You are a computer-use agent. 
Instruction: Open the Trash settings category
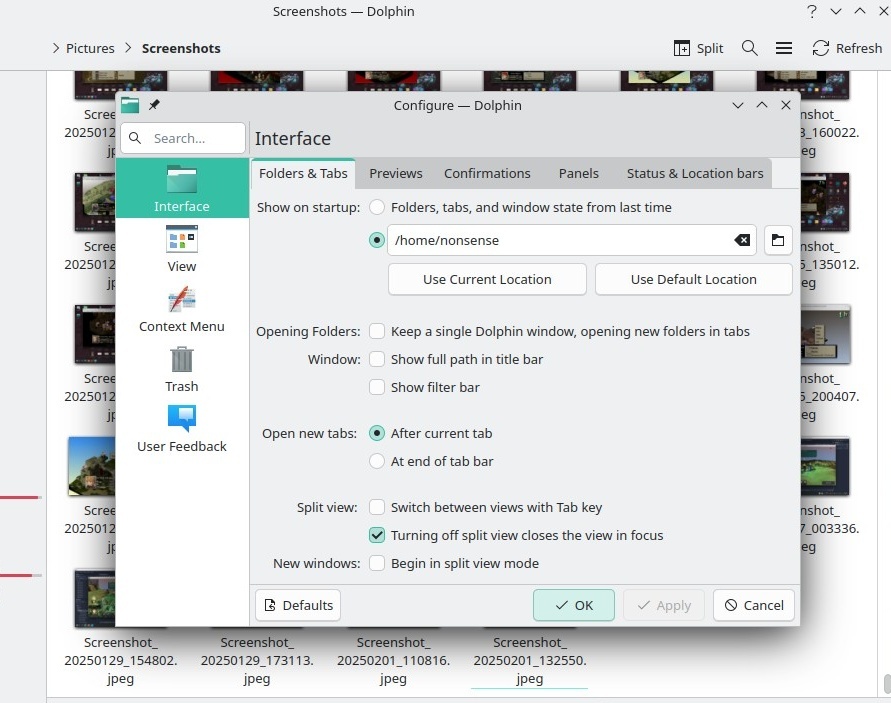[182, 369]
